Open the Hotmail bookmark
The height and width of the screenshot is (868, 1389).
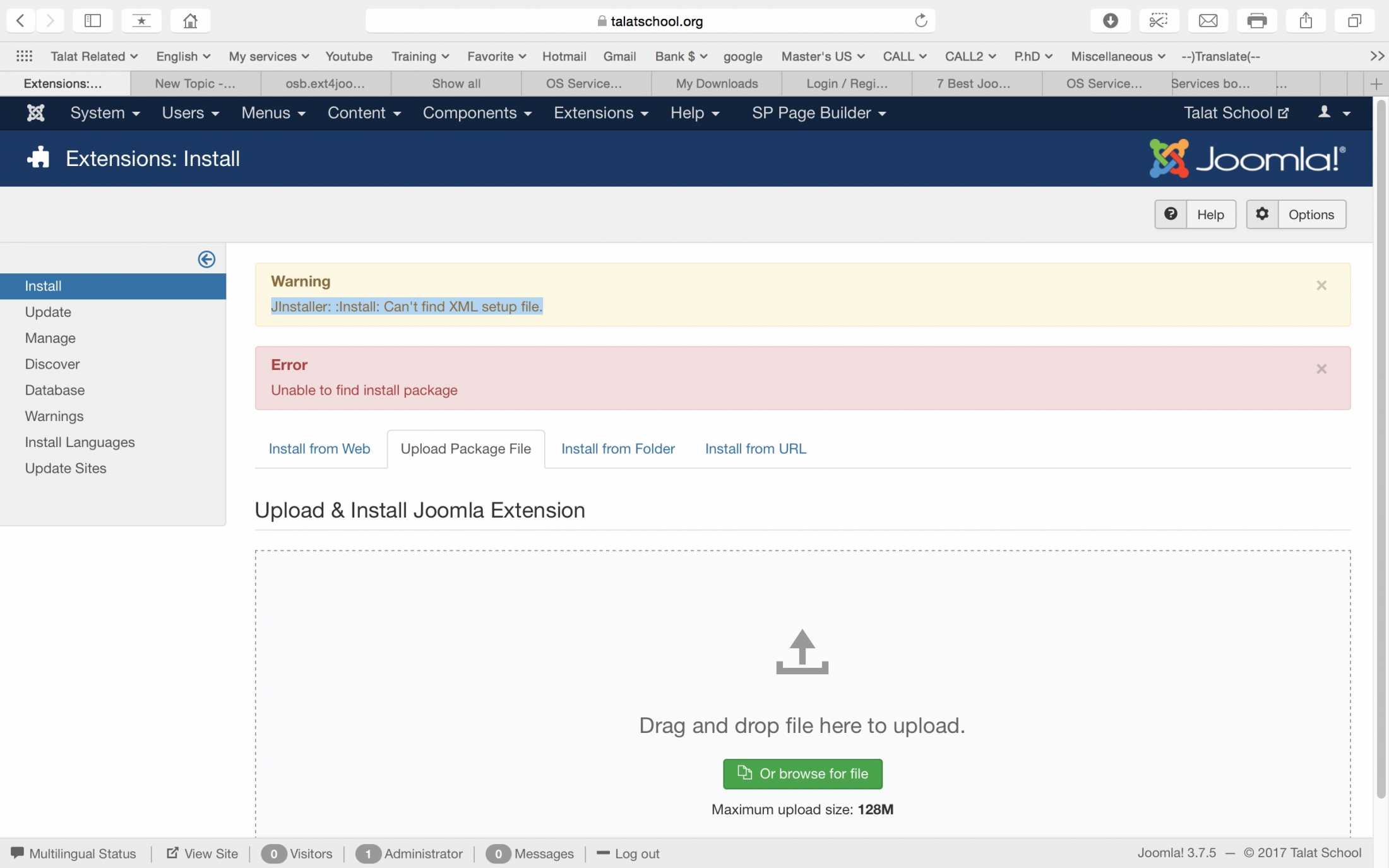[564, 56]
